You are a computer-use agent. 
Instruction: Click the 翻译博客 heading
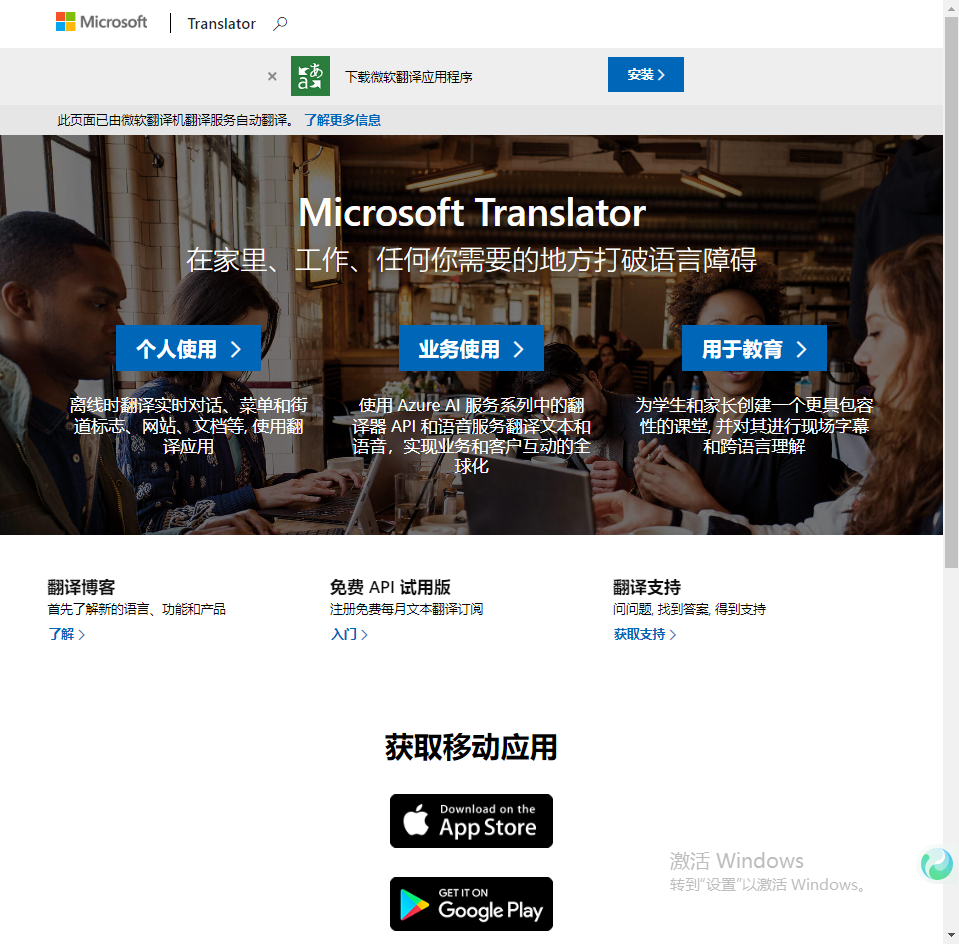(81, 587)
